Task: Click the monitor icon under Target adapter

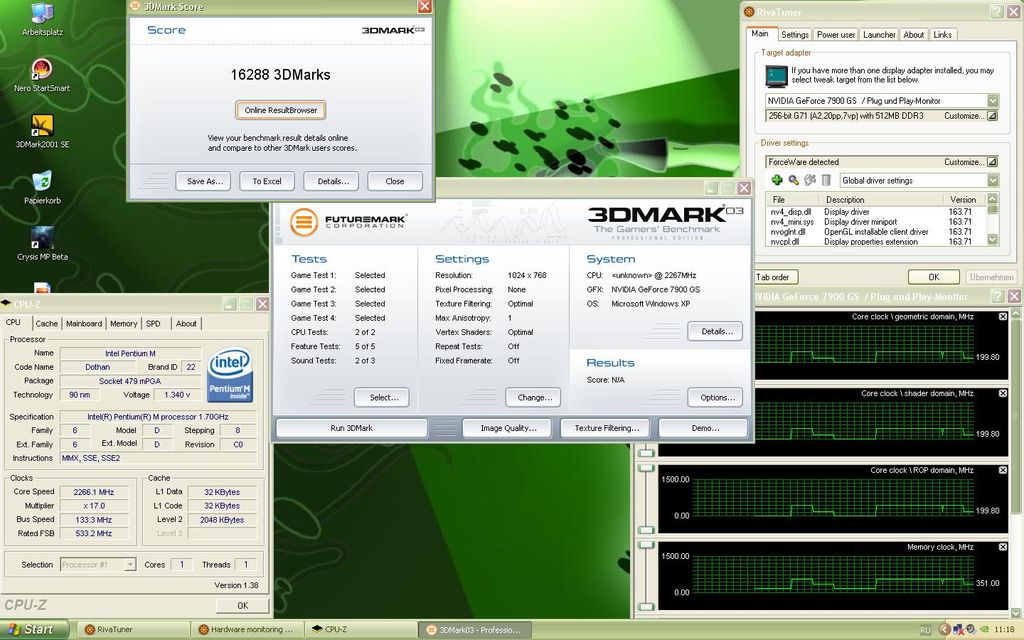Action: [x=776, y=76]
